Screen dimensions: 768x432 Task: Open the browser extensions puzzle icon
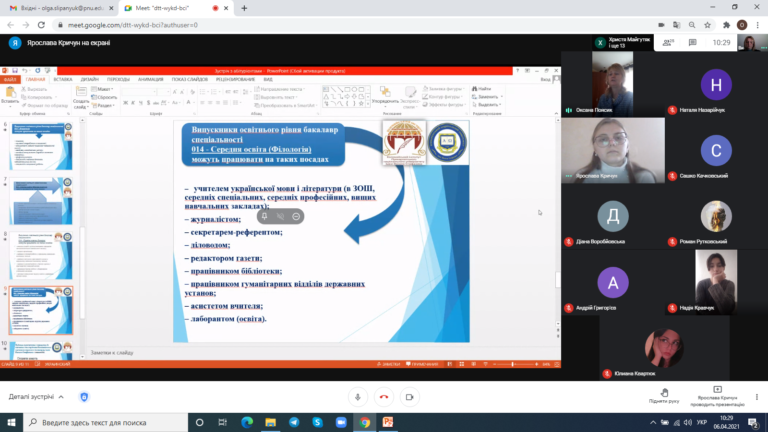pyautogui.click(x=726, y=25)
